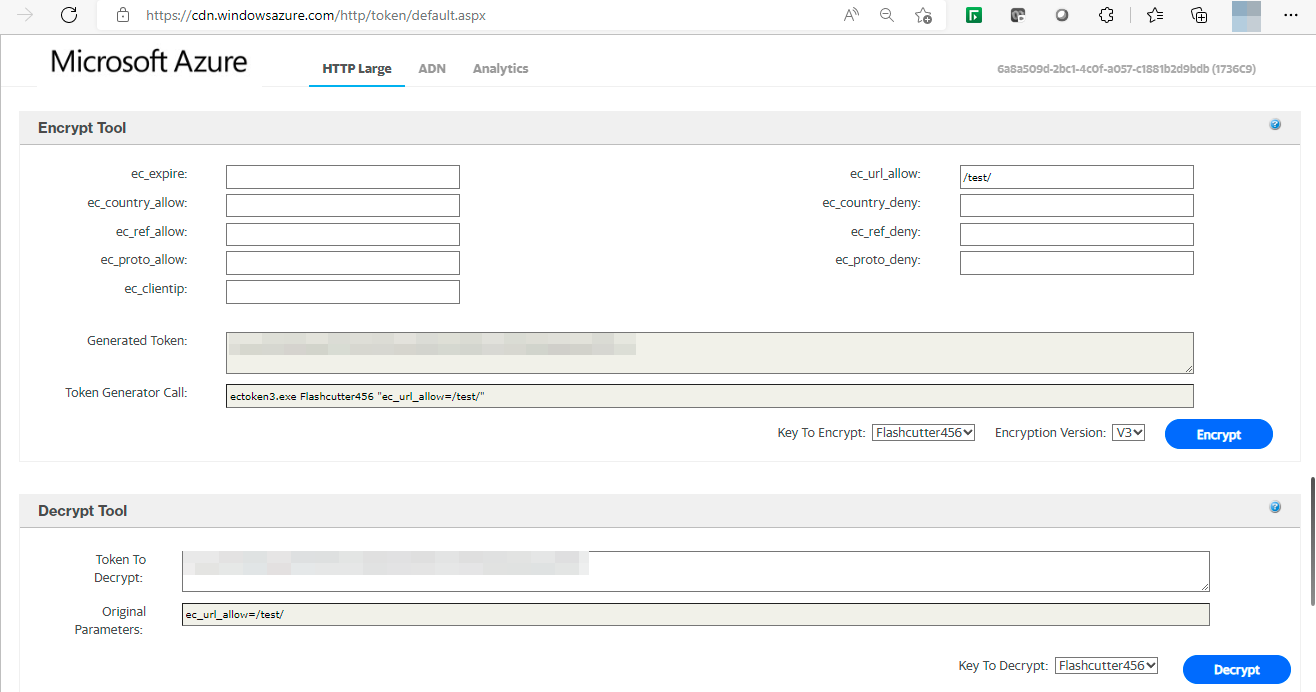Screen dimensions: 1316x692
Task: Click the site info lock icon
Action: pos(123,15)
